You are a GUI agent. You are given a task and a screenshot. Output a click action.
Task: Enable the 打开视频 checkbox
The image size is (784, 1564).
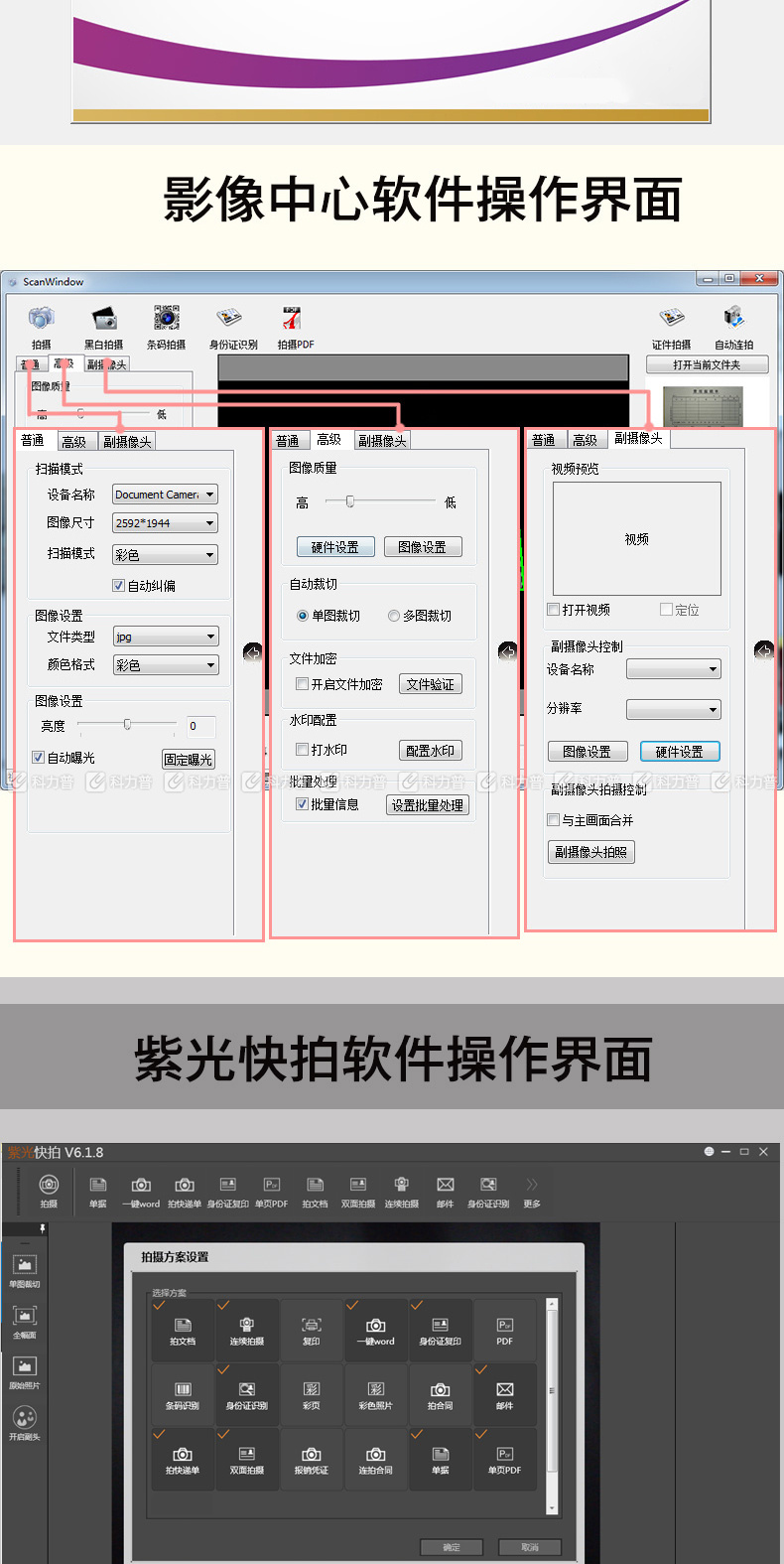(554, 610)
